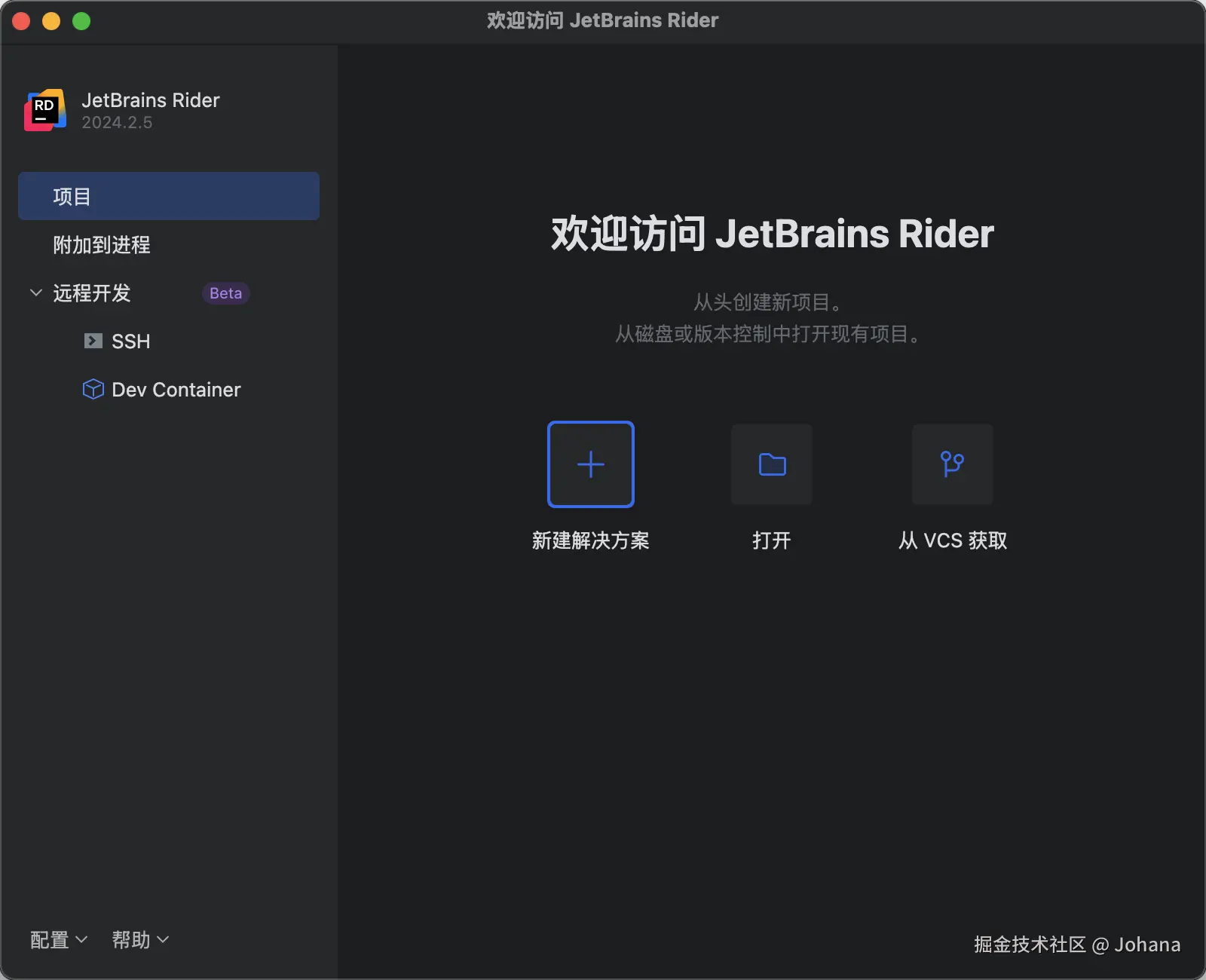Click the 新建解决方案 label
1206x980 pixels.
(591, 541)
